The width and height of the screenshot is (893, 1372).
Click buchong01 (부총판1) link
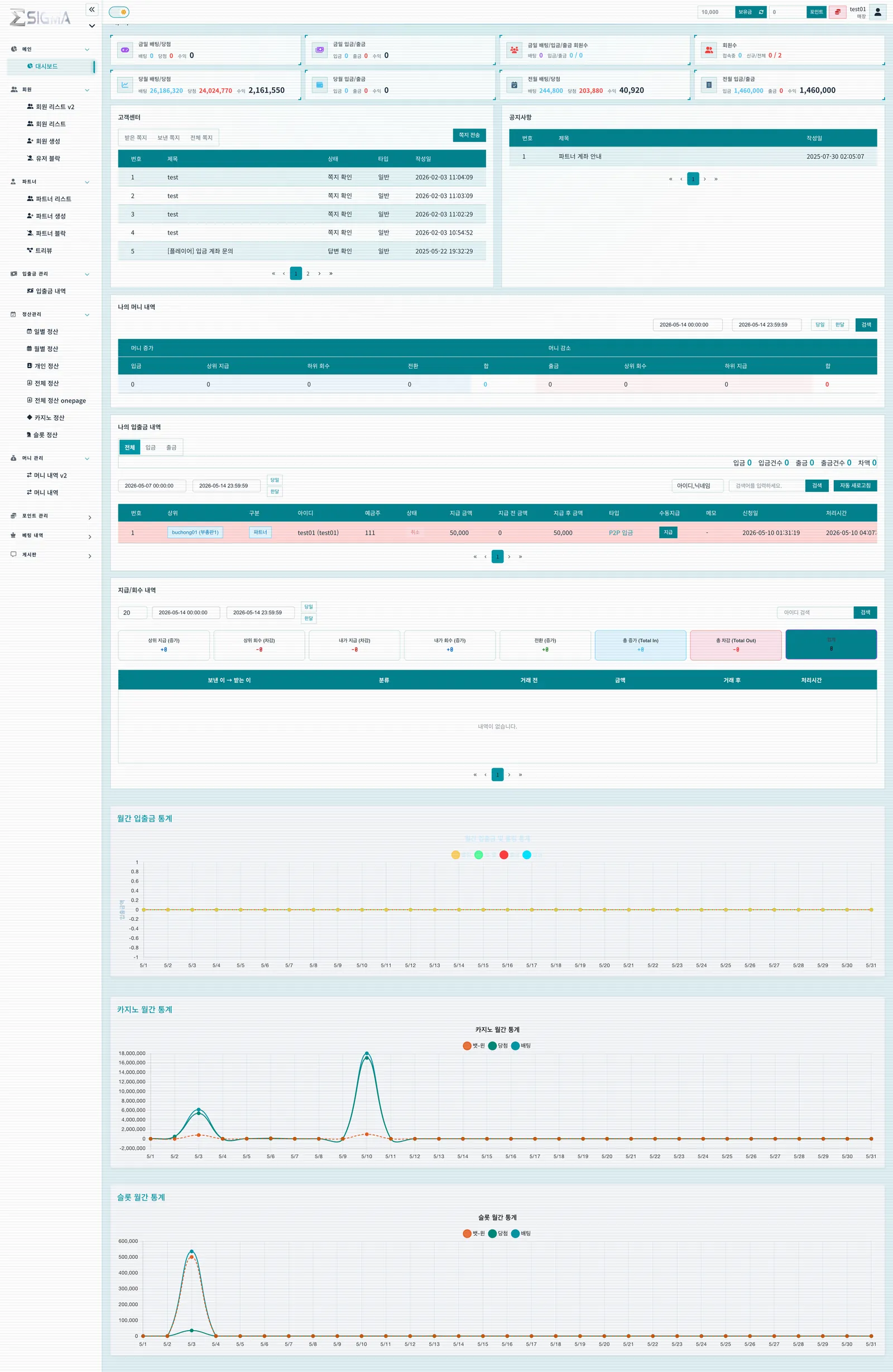(x=195, y=533)
